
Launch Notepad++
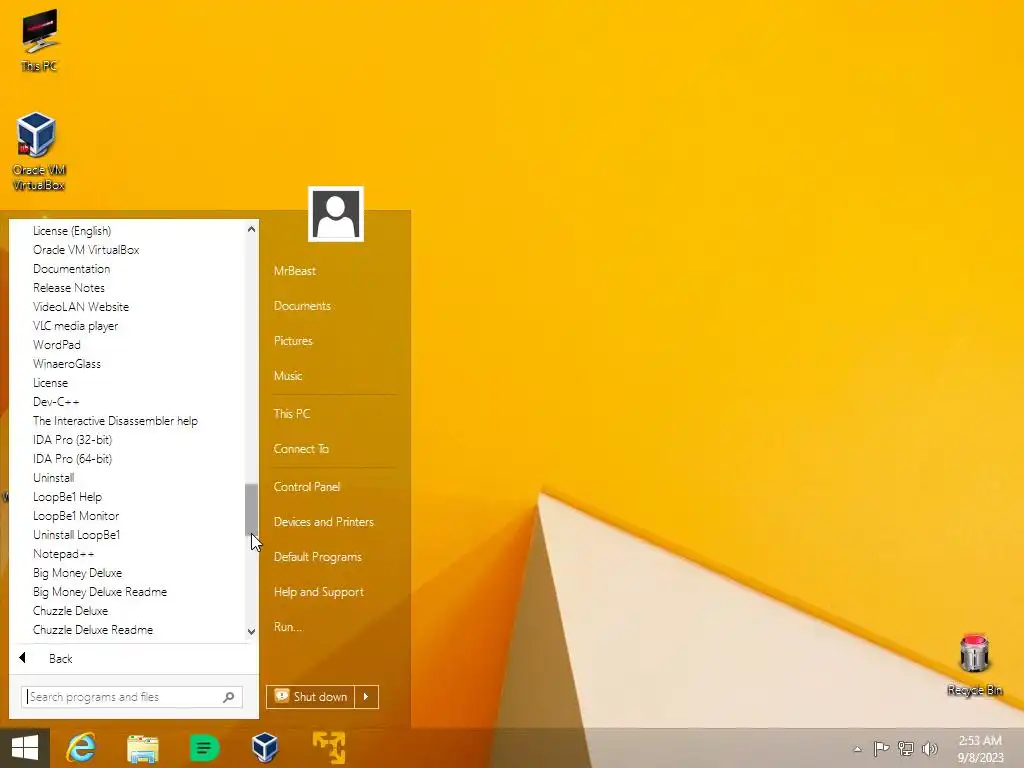pyautogui.click(x=63, y=553)
